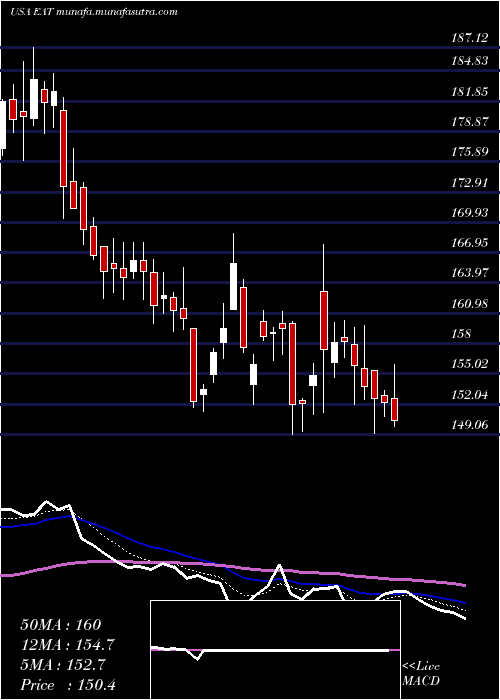Select the 169.93 price level label

click(470, 213)
